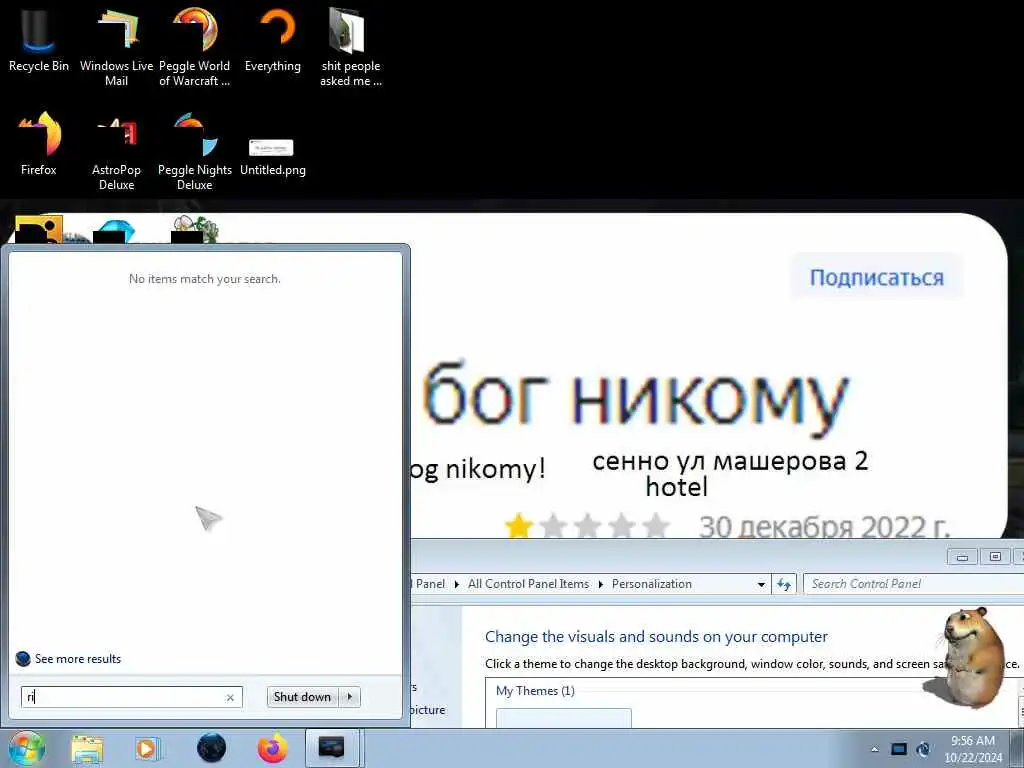Image resolution: width=1024 pixels, height=768 pixels.
Task: Click the dark globe taskbar icon
Action: 211,748
